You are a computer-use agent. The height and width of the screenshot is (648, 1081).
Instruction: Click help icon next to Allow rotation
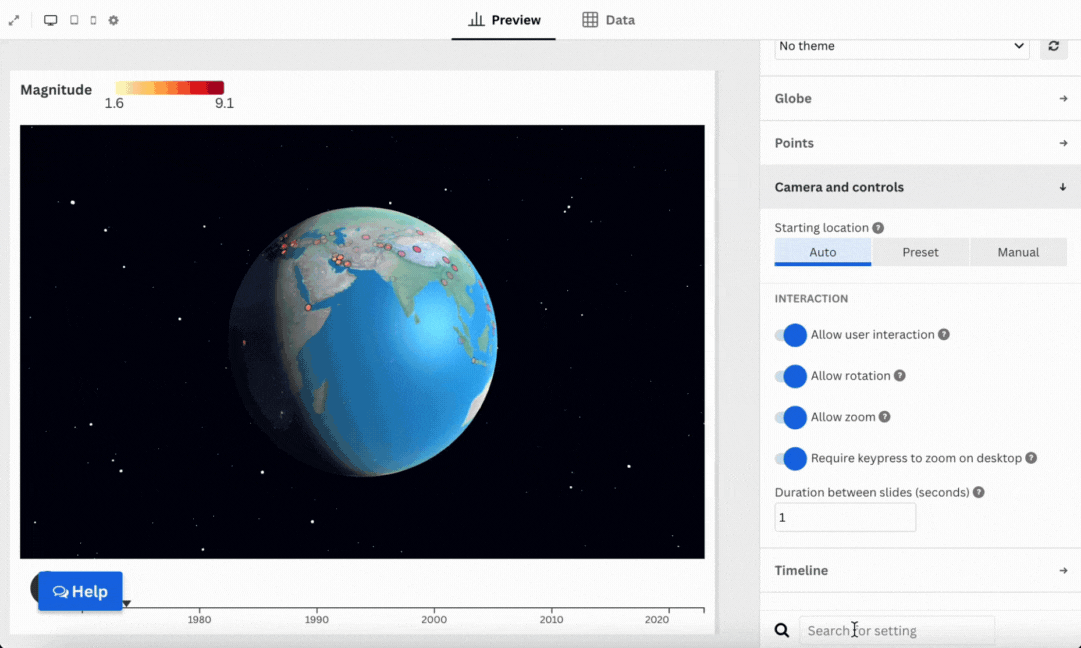(899, 376)
